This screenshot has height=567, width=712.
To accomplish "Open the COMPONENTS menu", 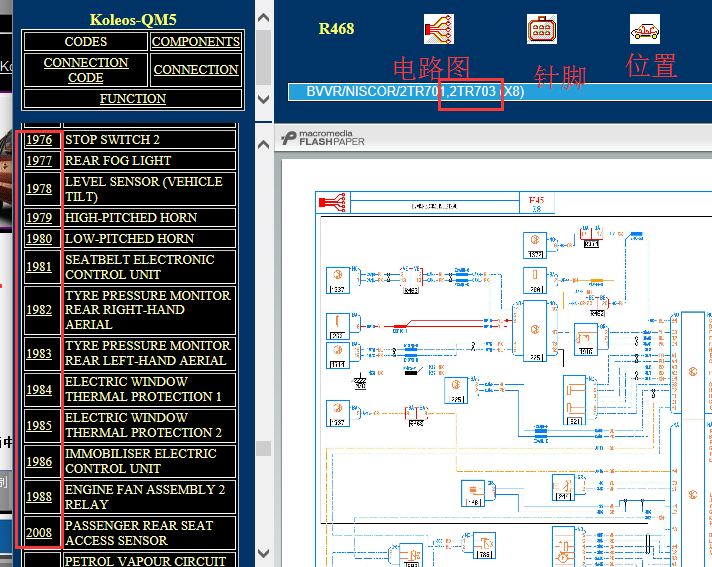I will [x=196, y=41].
